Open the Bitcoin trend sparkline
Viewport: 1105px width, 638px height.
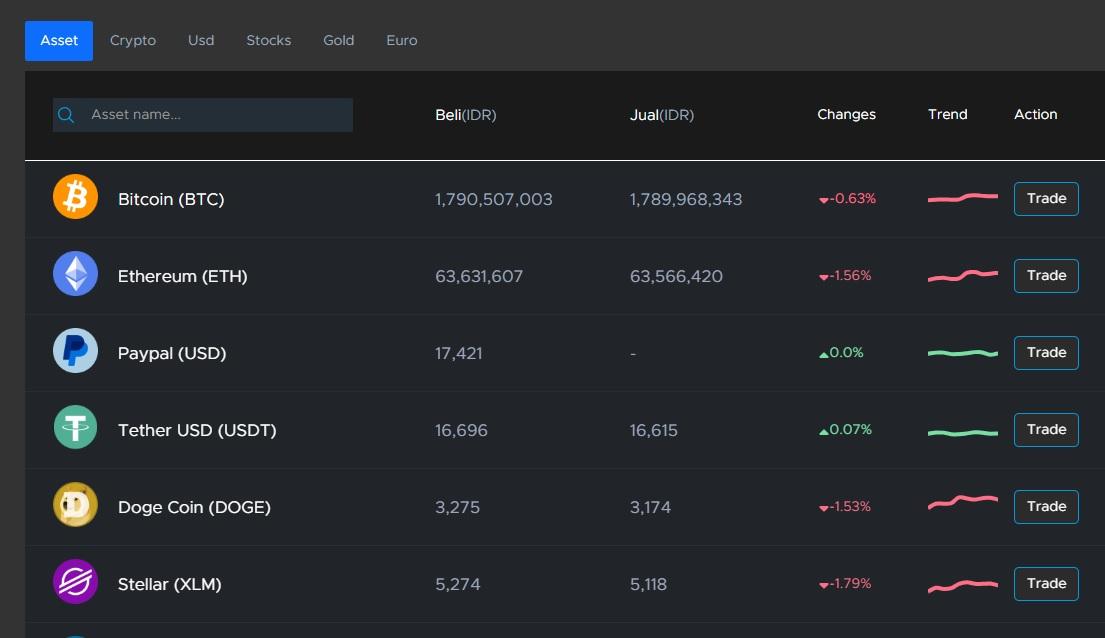[963, 198]
